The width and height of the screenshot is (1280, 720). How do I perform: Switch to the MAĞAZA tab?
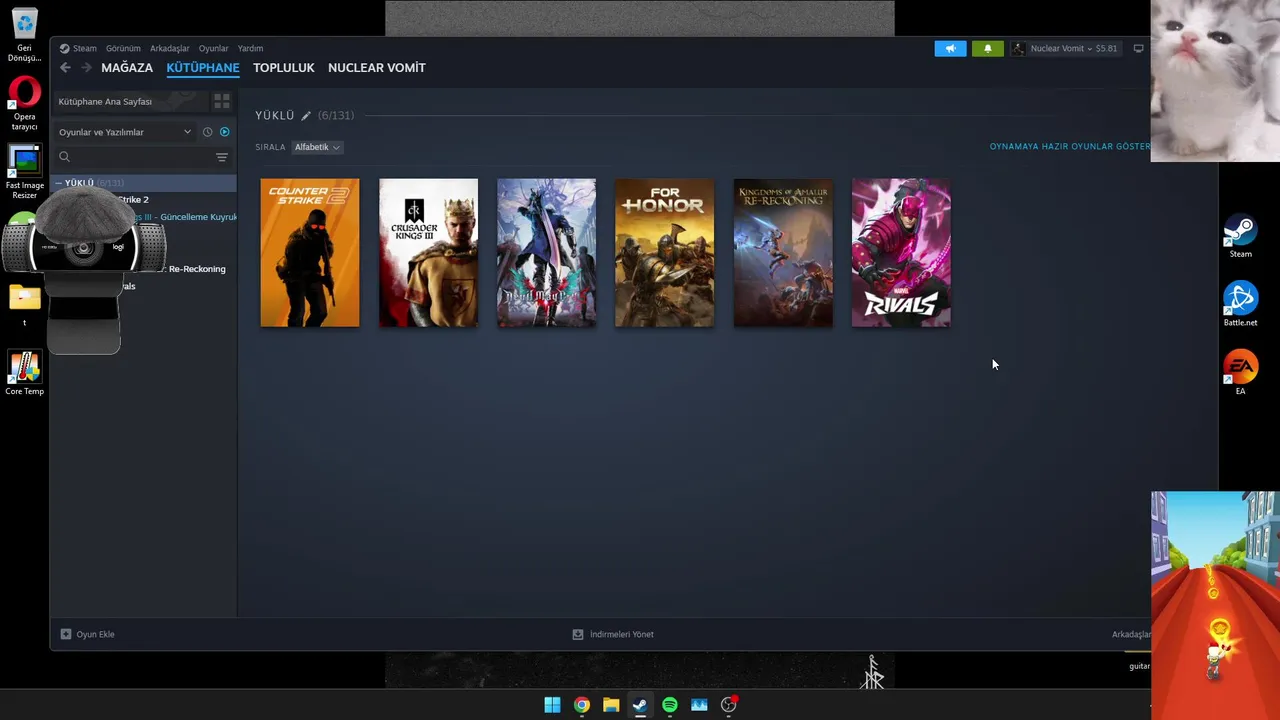[x=127, y=68]
